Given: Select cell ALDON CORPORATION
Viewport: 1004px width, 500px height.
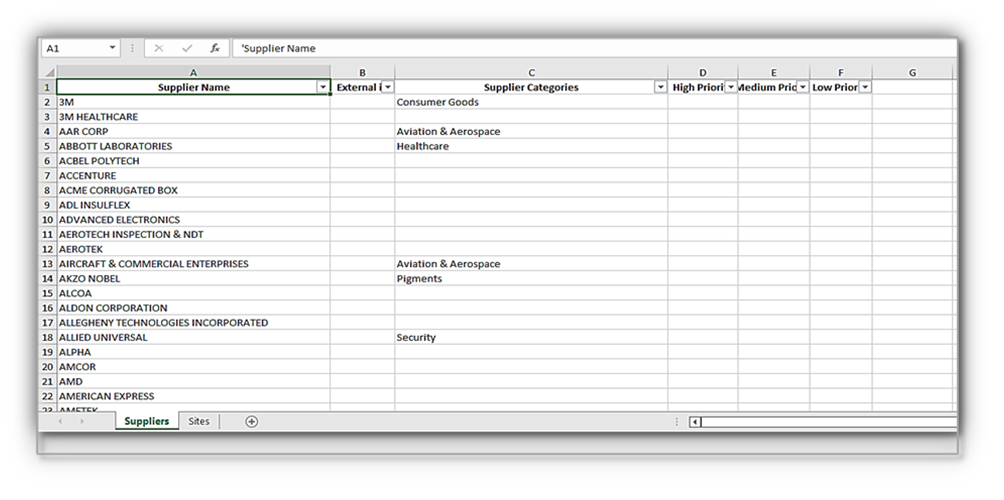Looking at the screenshot, I should click(193, 308).
